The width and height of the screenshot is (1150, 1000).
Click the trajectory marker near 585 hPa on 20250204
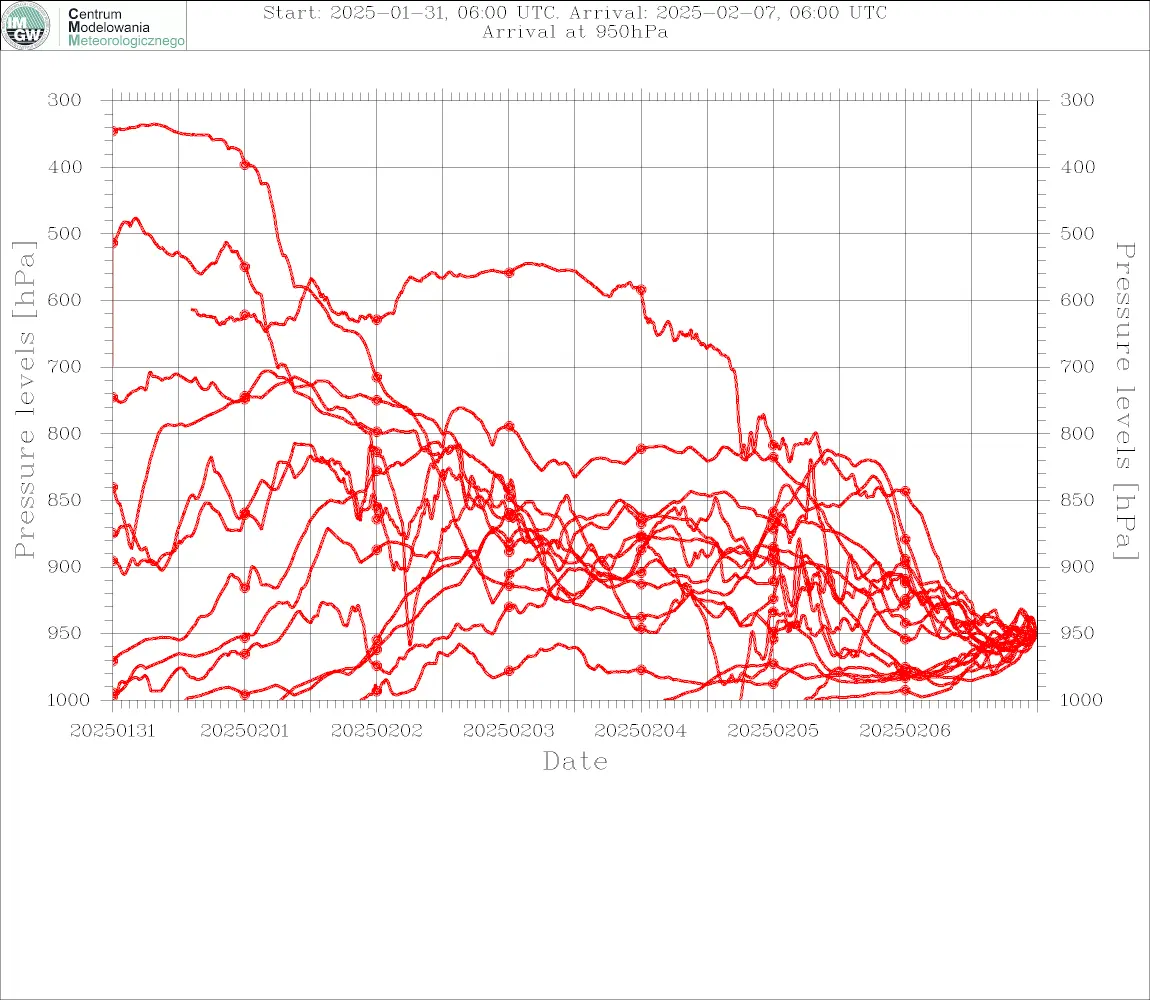(641, 290)
